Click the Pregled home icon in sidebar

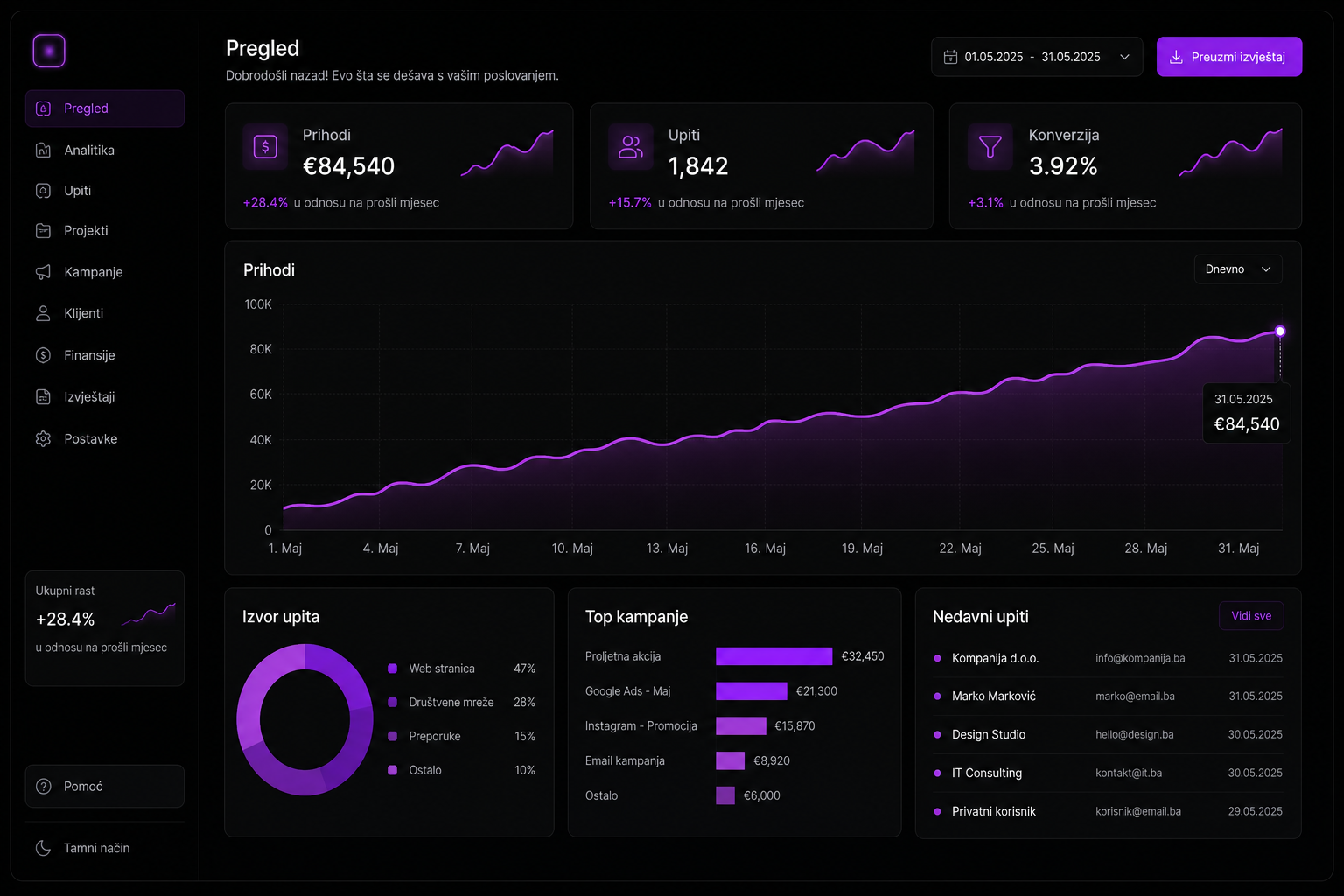click(x=43, y=108)
